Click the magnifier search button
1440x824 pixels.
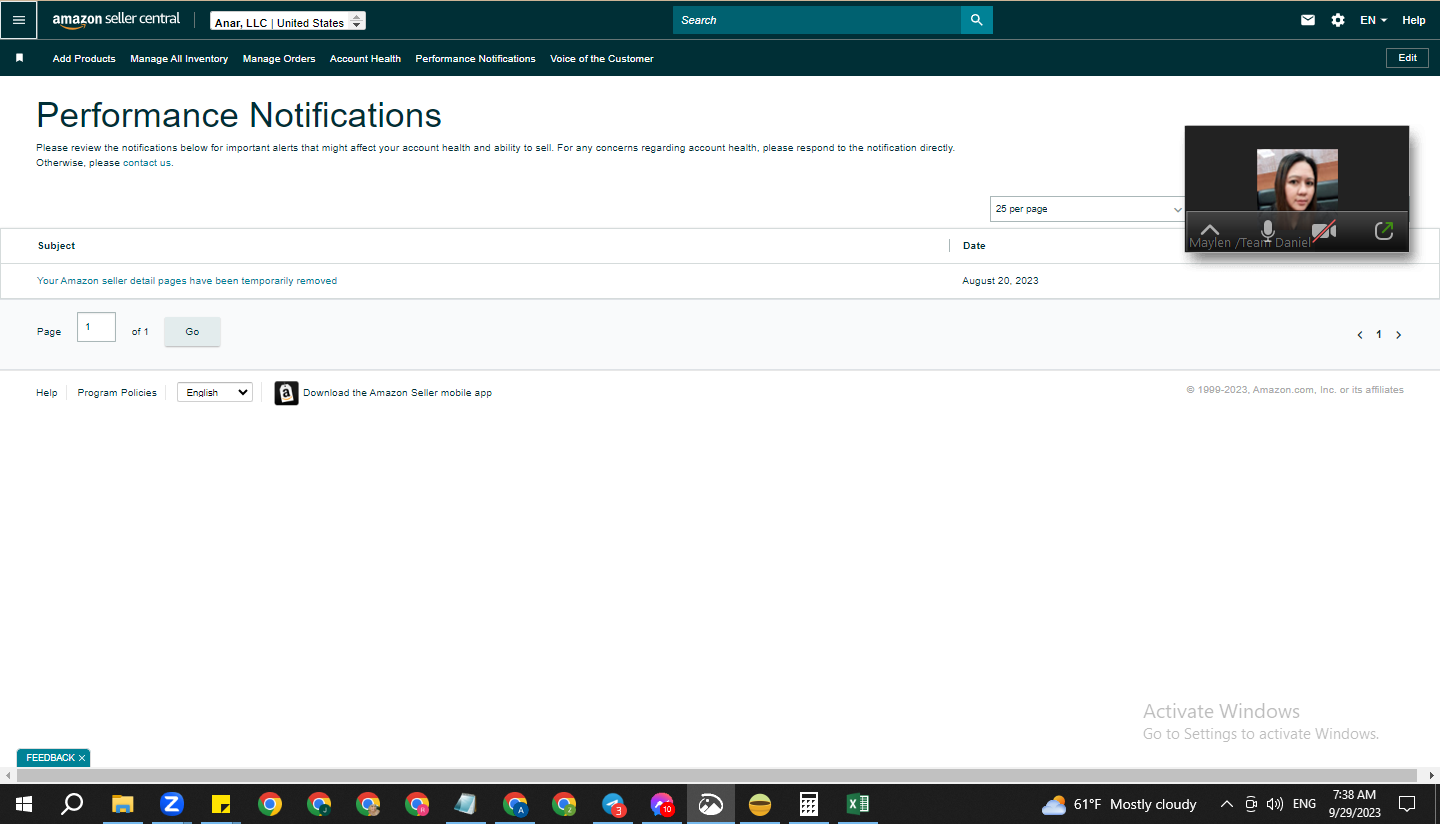tap(976, 20)
